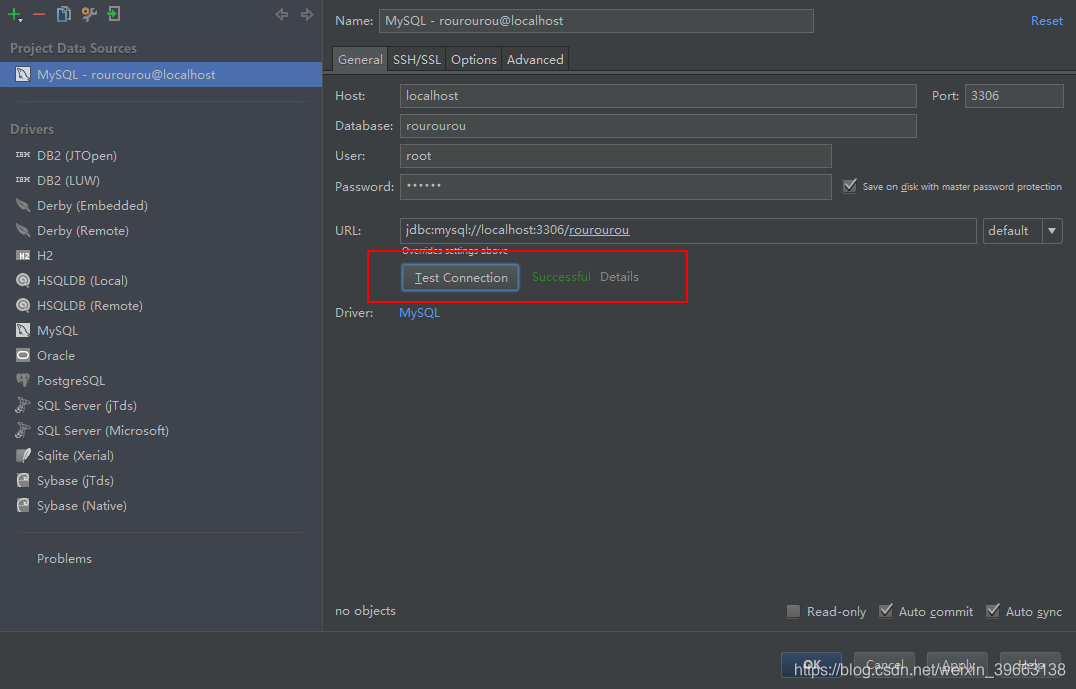
Task: Open the Problems entry in the sidebar
Action: pos(65,559)
